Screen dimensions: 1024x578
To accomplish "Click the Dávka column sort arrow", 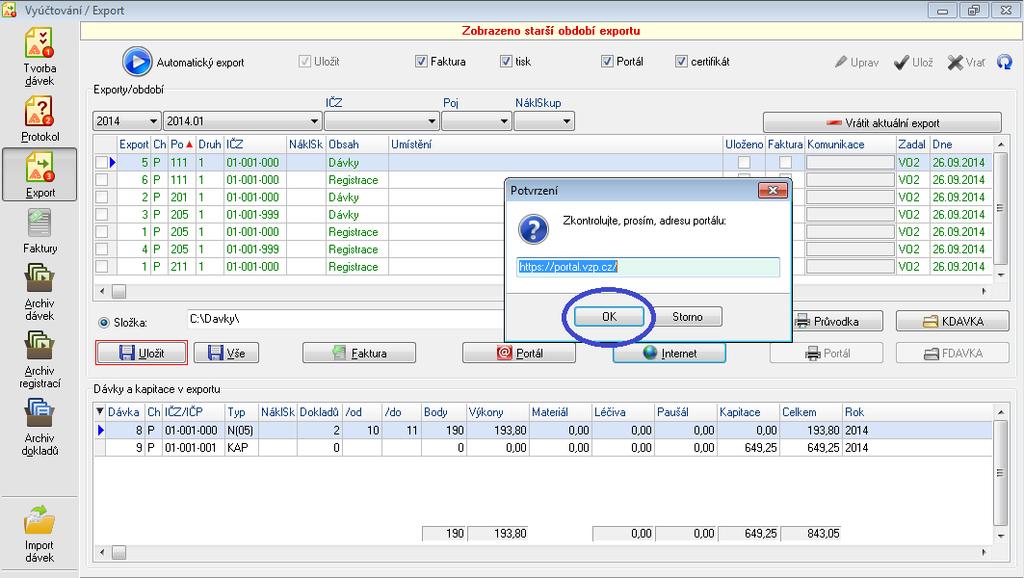I will coord(100,411).
